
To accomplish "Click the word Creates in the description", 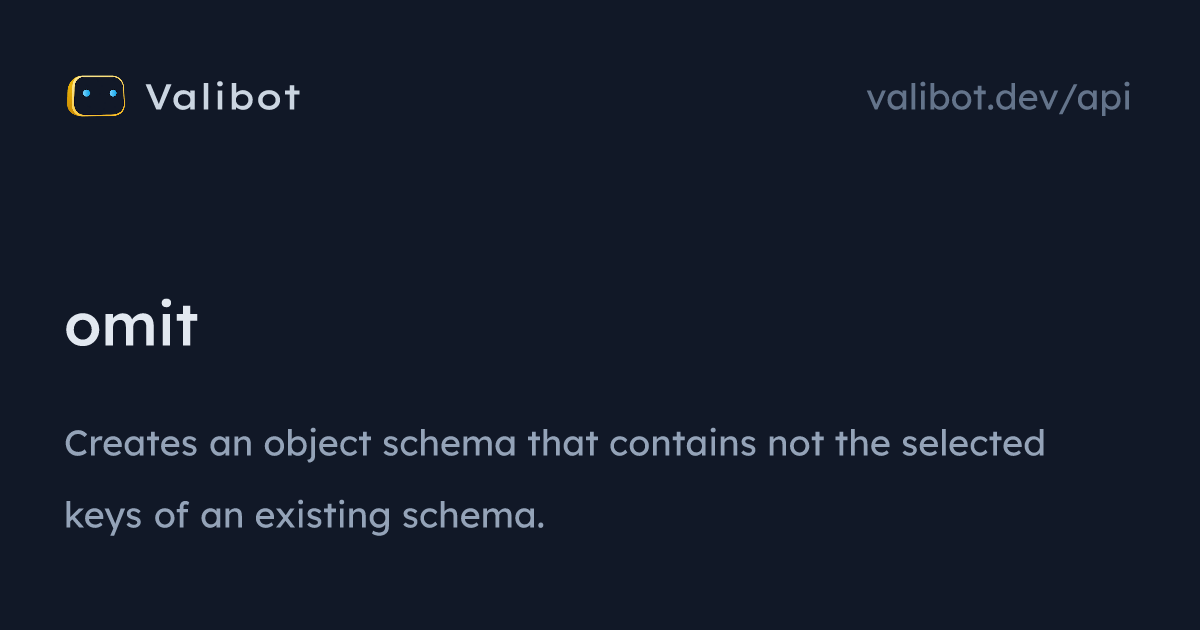I will [131, 442].
